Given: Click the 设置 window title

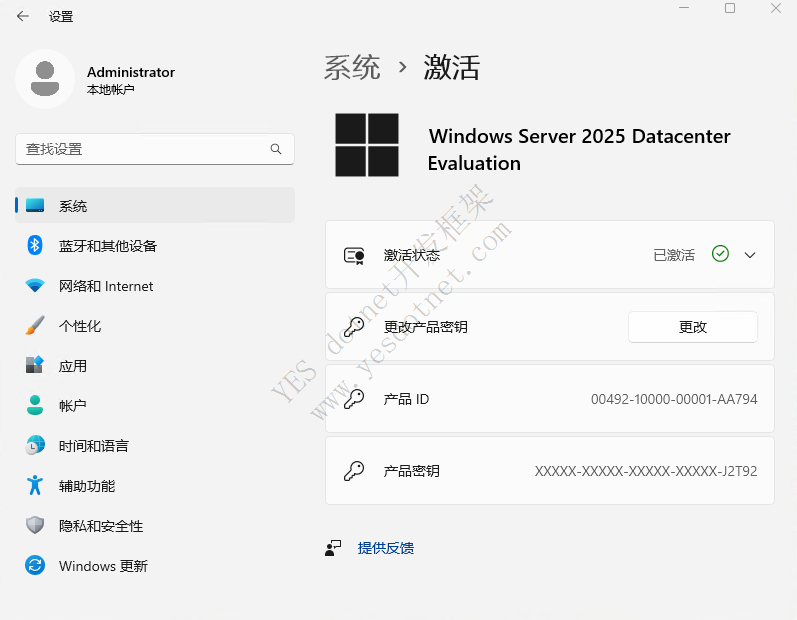Looking at the screenshot, I should (x=61, y=17).
